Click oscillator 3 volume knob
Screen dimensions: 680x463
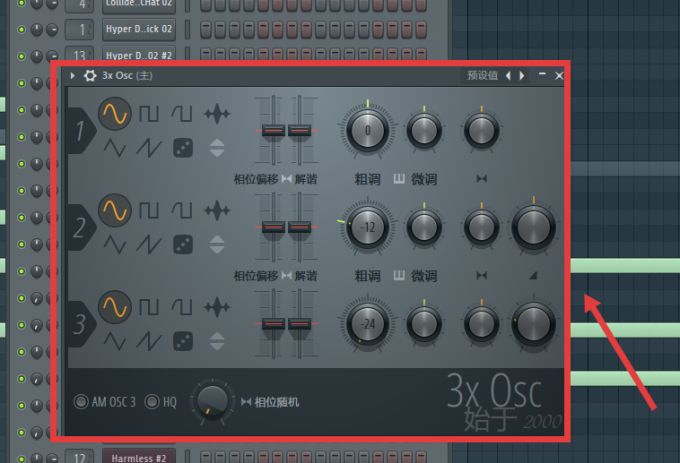pyautogui.click(x=533, y=324)
